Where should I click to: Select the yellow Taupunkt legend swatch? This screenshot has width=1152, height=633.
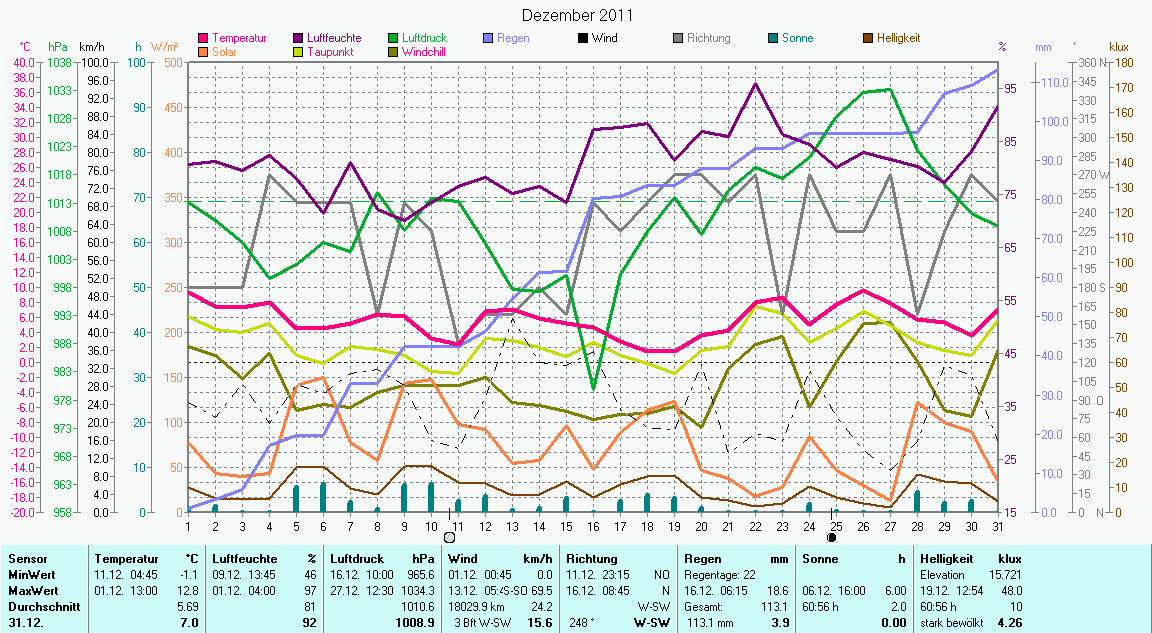[x=299, y=52]
